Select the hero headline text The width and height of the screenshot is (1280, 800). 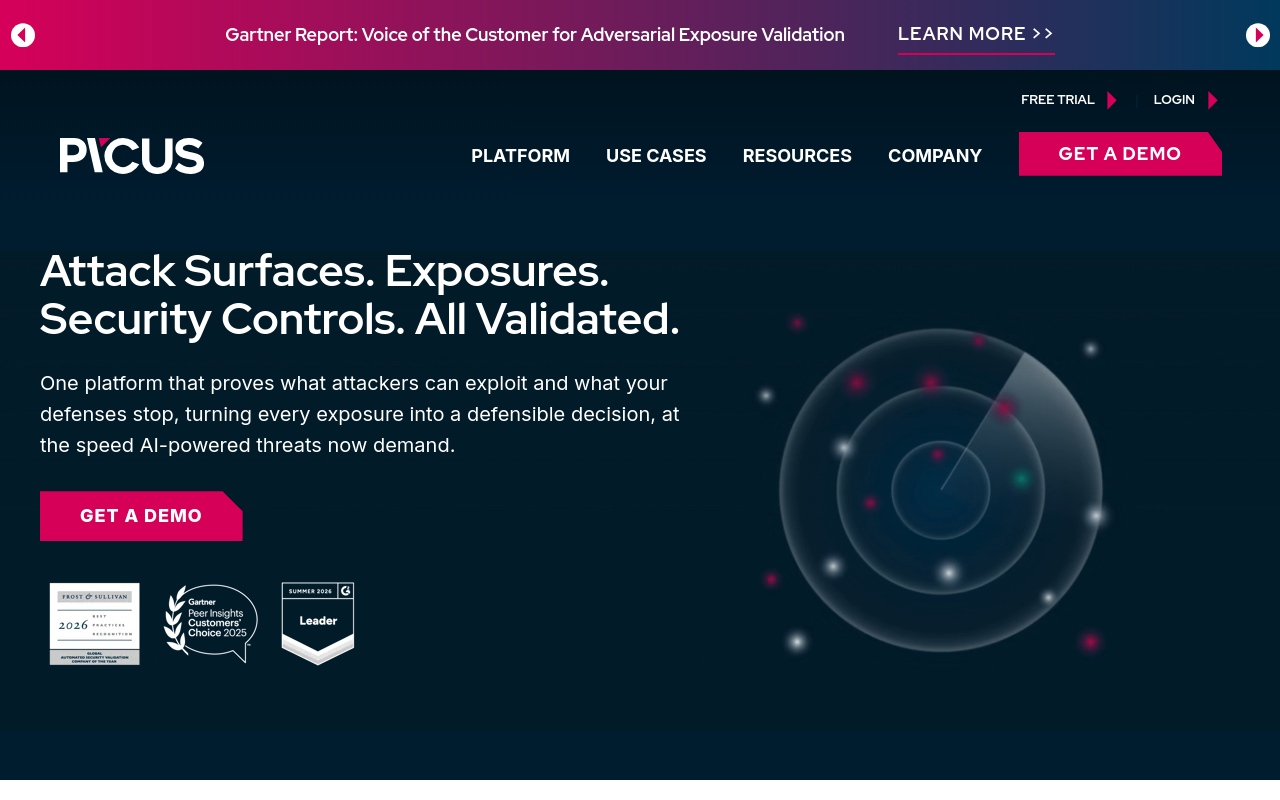tap(360, 295)
